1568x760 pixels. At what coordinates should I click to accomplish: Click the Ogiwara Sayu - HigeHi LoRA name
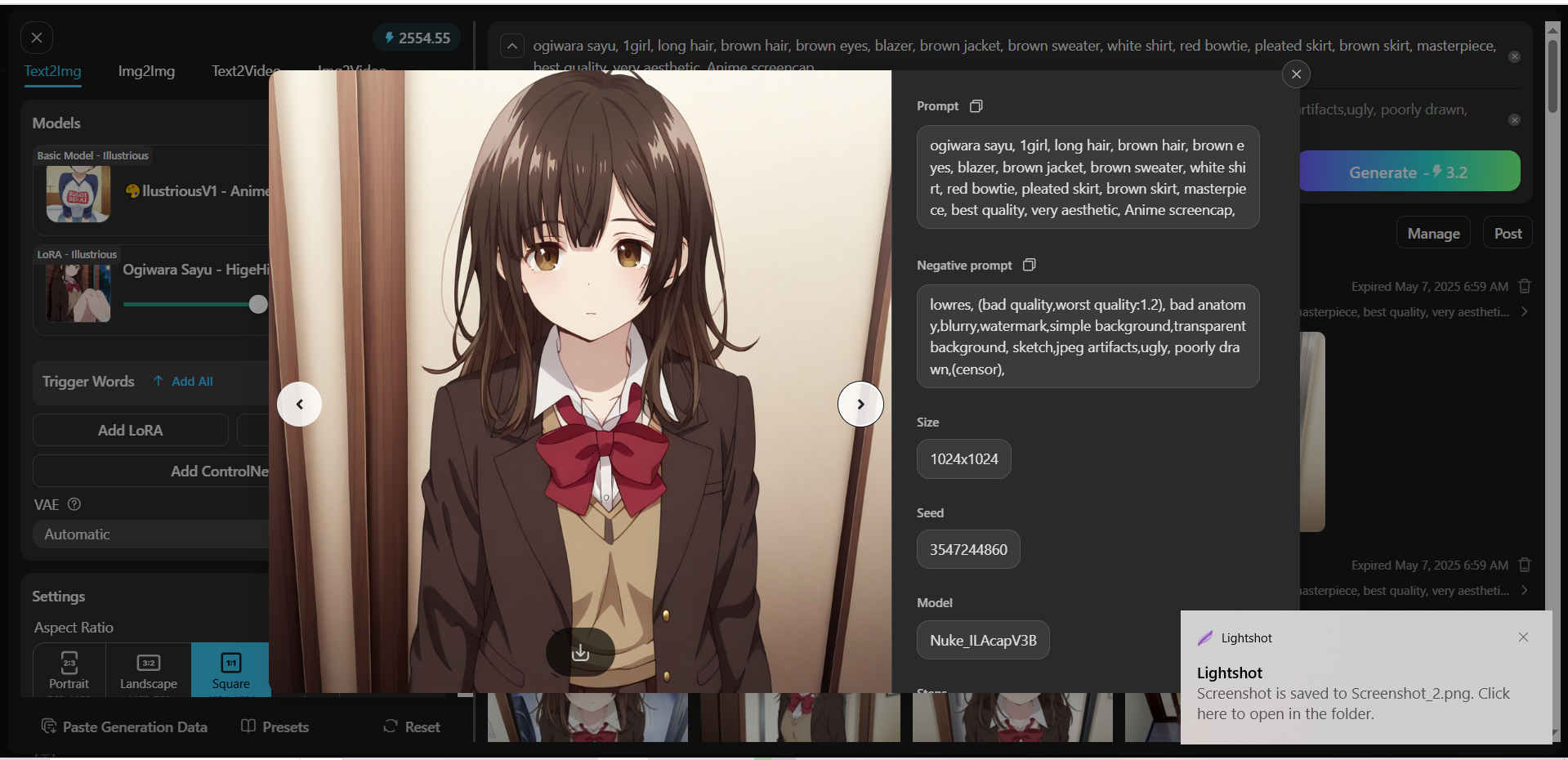pyautogui.click(x=196, y=270)
